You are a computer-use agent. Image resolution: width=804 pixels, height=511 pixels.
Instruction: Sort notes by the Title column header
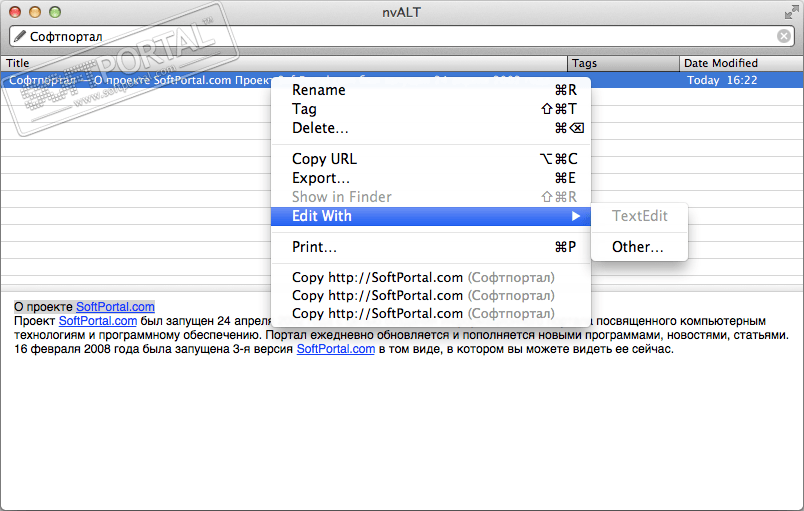point(284,63)
